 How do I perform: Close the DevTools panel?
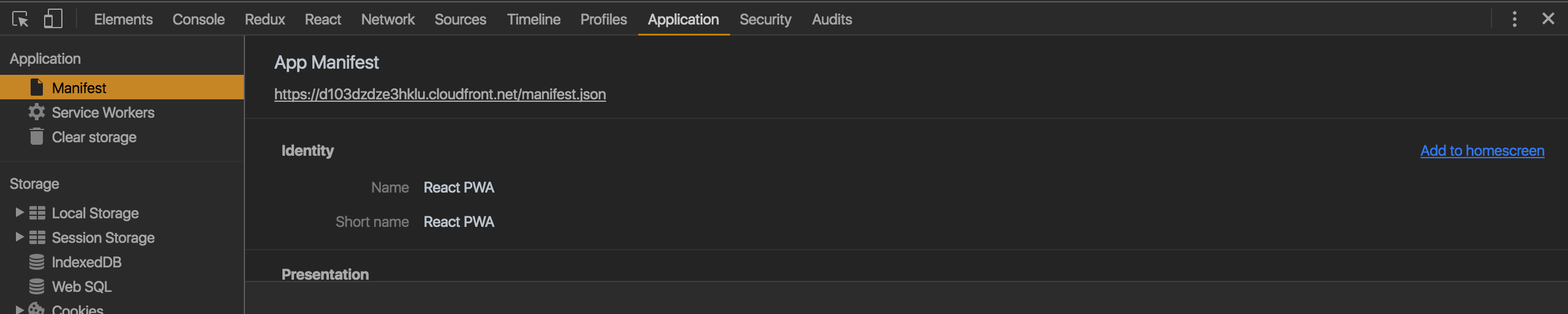[x=1548, y=19]
